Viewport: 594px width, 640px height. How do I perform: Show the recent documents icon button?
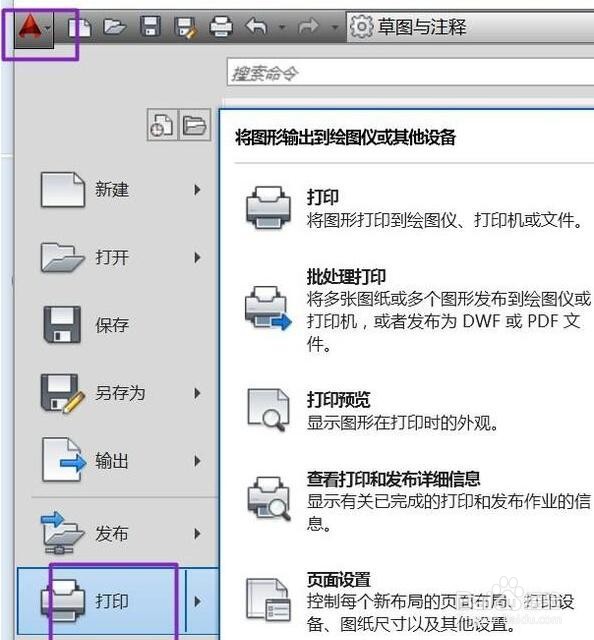click(x=162, y=125)
